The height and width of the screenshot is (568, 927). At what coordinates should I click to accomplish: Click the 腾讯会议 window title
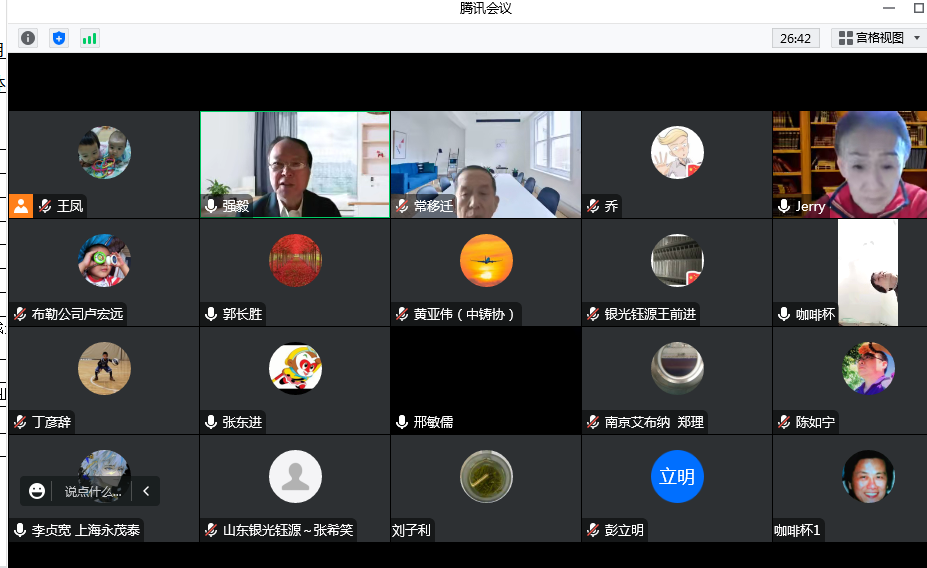coord(485,8)
